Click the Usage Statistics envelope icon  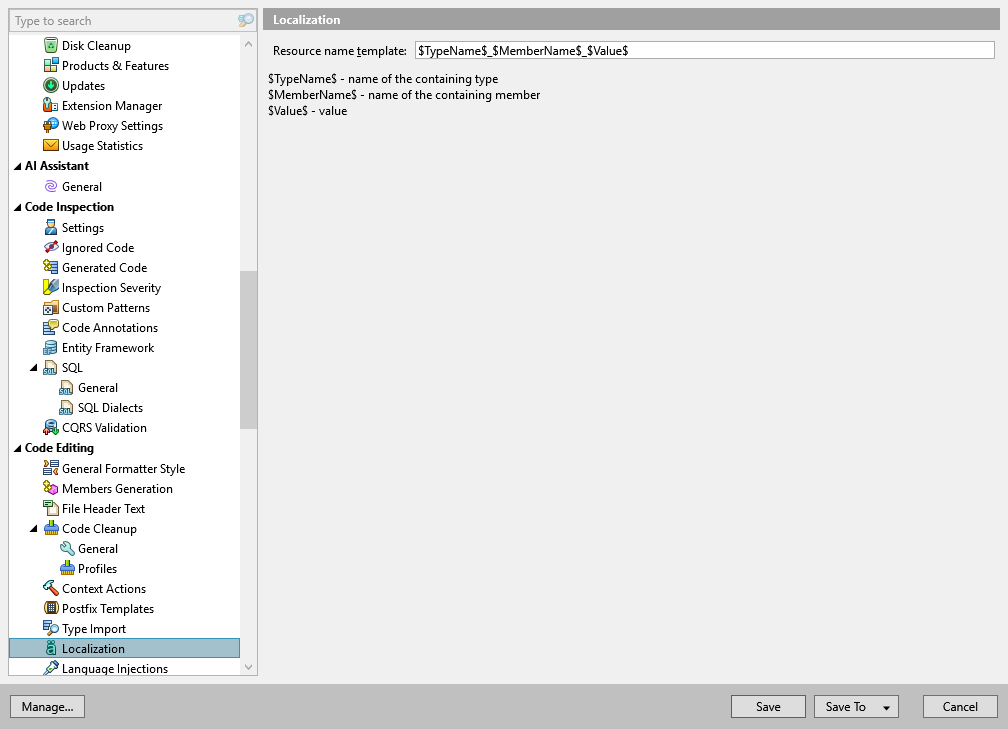(49, 145)
